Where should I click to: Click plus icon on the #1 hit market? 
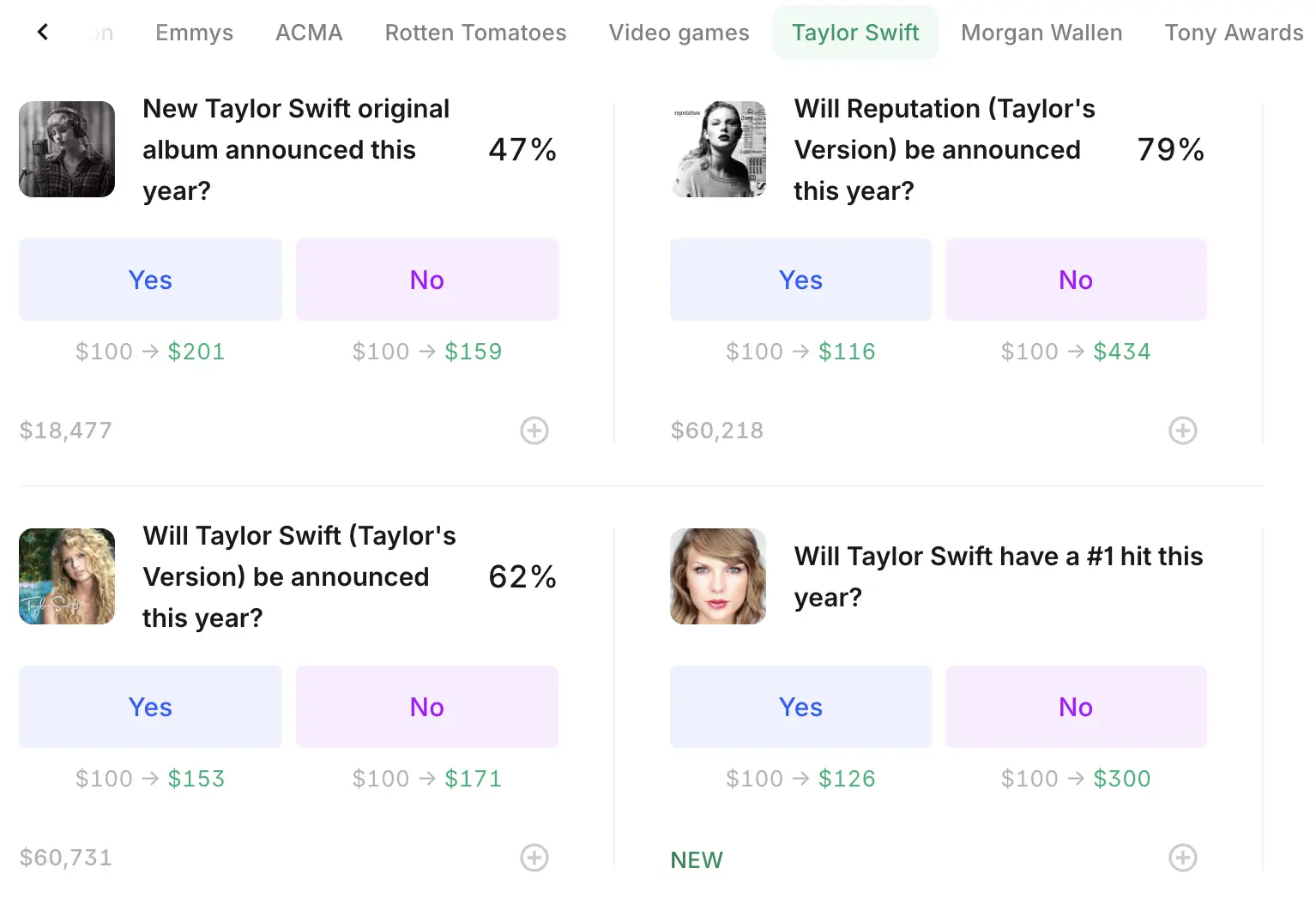[1182, 857]
